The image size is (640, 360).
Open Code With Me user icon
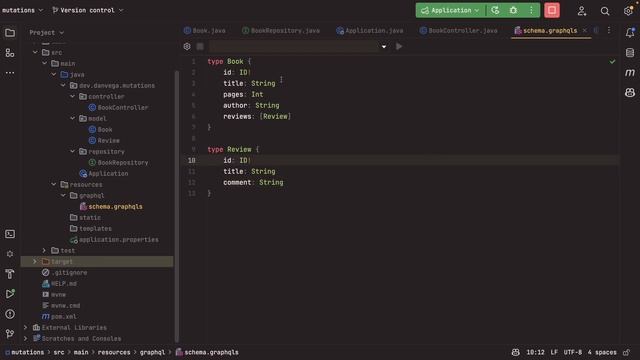582,11
